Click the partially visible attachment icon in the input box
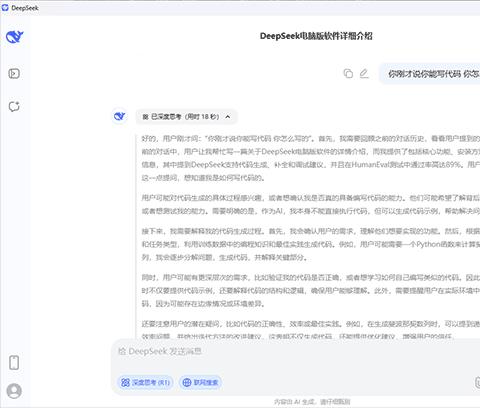Image resolution: width=480 pixels, height=408 pixels. (477, 382)
